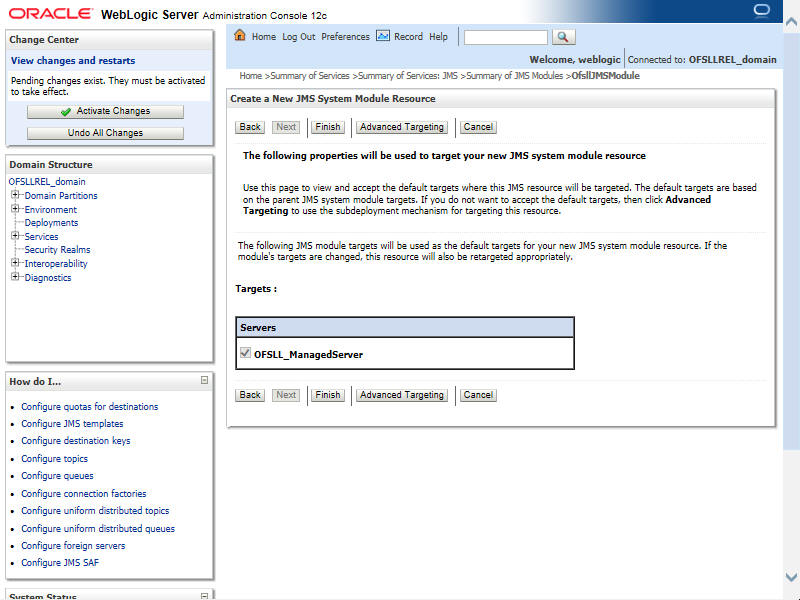Expand the Diagnostics tree node
800x600 pixels.
point(15,277)
